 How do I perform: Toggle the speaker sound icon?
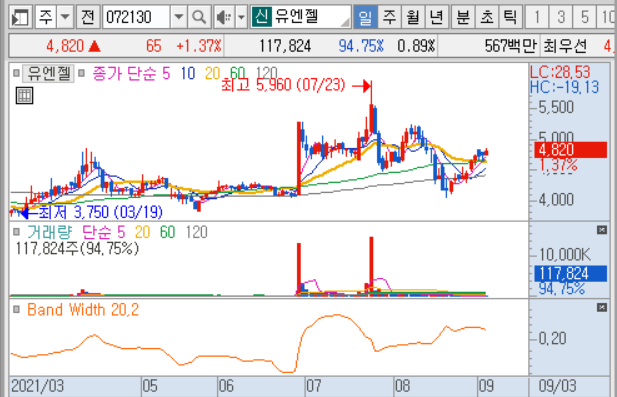coord(225,17)
